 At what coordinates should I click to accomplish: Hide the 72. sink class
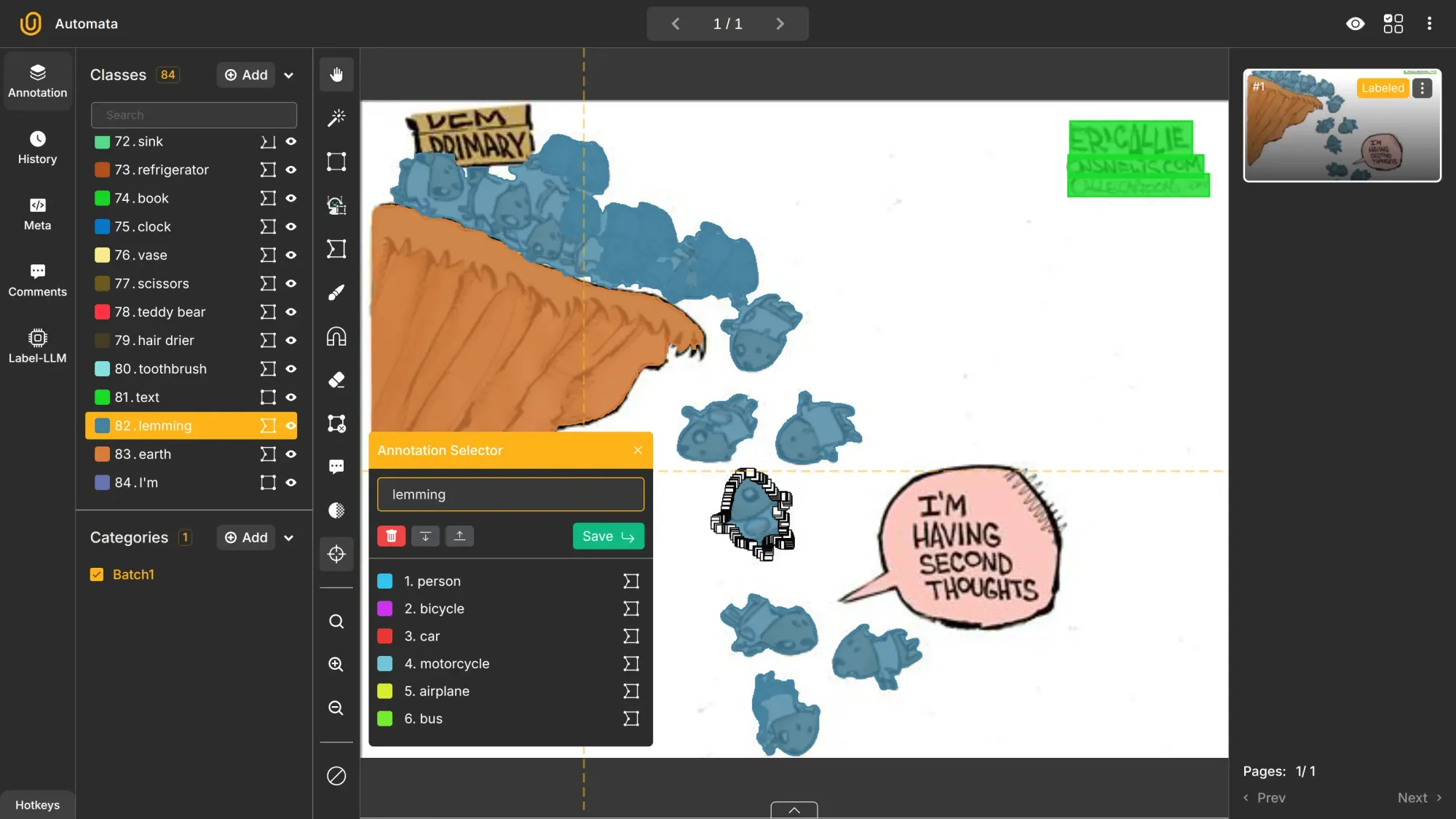(x=291, y=141)
